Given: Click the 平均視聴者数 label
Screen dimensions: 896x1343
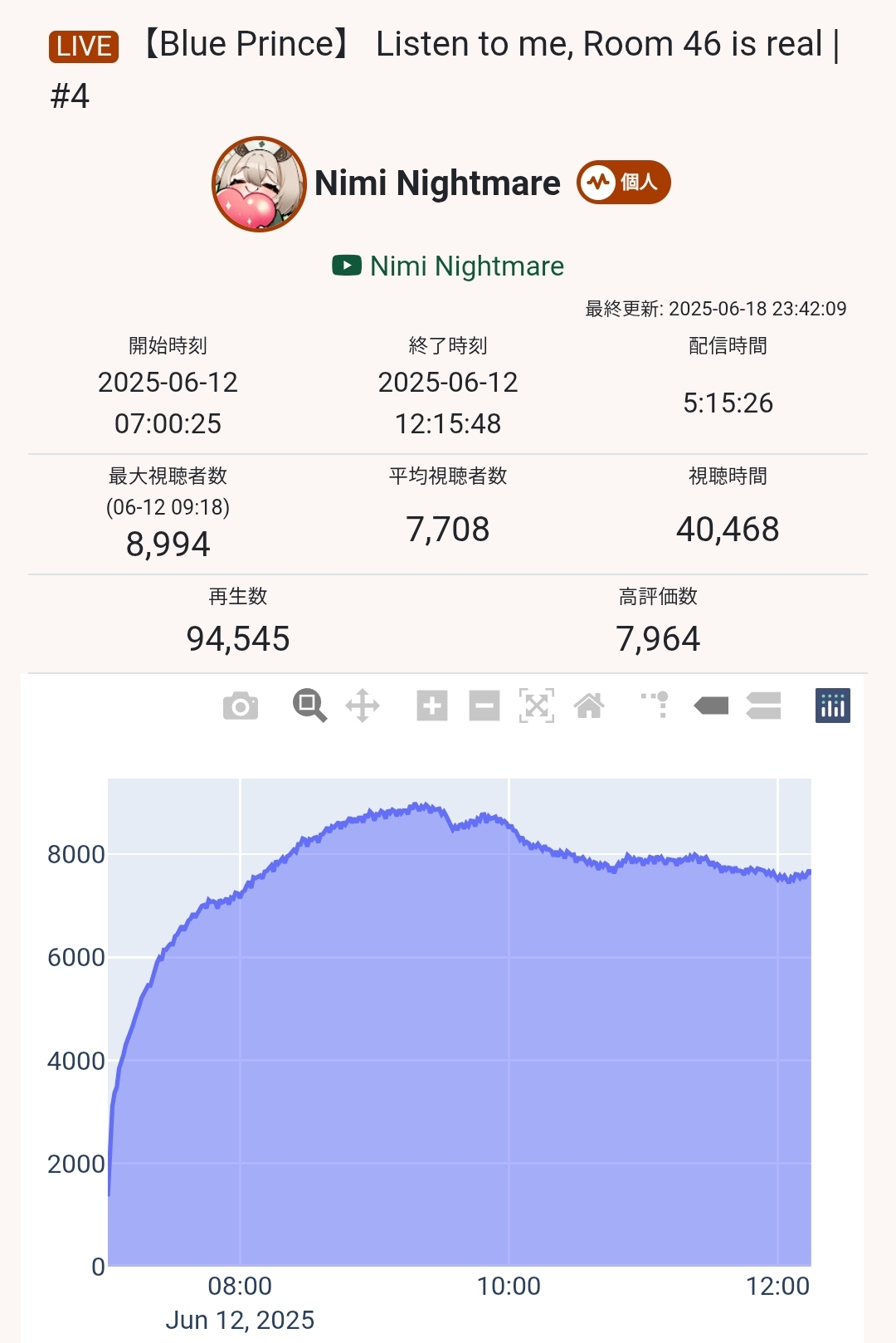Looking at the screenshot, I should (448, 476).
